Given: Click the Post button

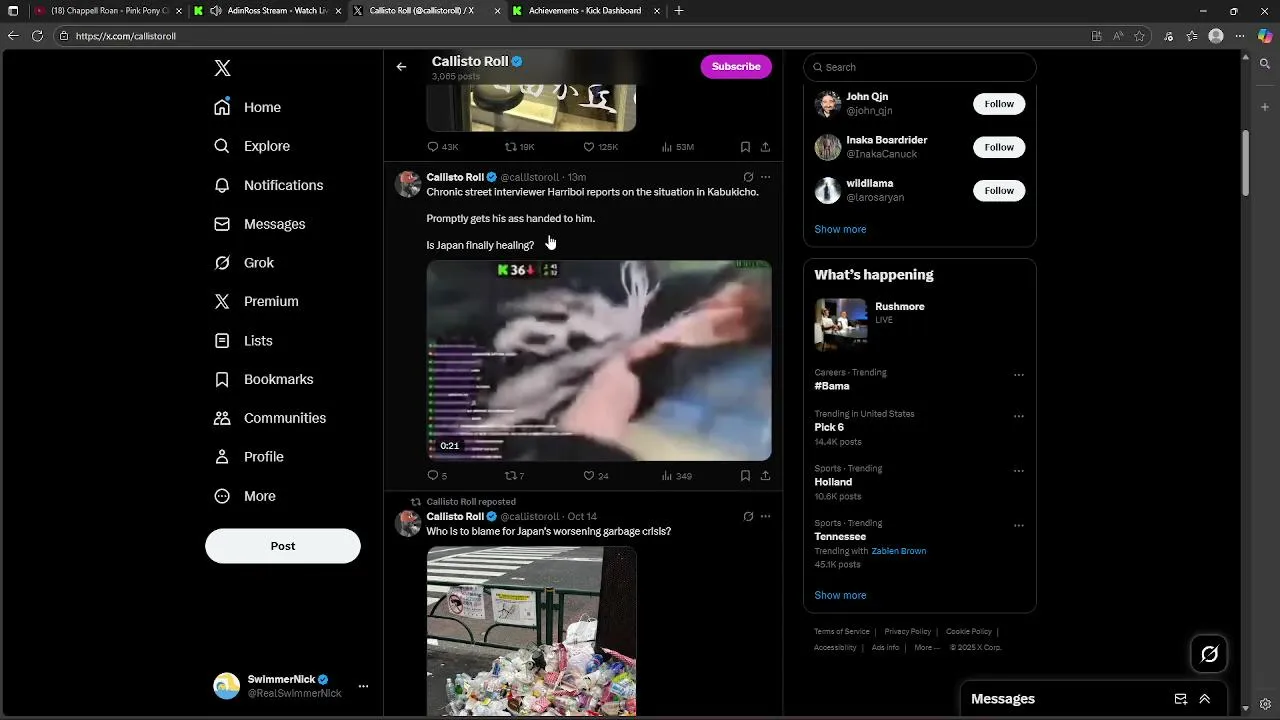Looking at the screenshot, I should click(283, 546).
